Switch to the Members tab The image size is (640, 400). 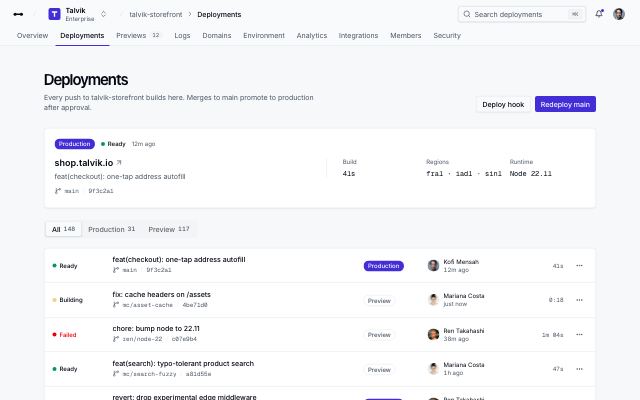pyautogui.click(x=405, y=36)
